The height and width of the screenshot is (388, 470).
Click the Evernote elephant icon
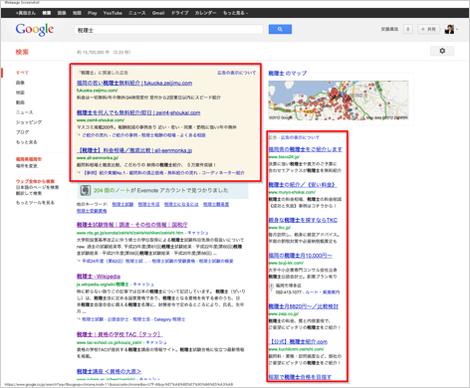click(86, 190)
